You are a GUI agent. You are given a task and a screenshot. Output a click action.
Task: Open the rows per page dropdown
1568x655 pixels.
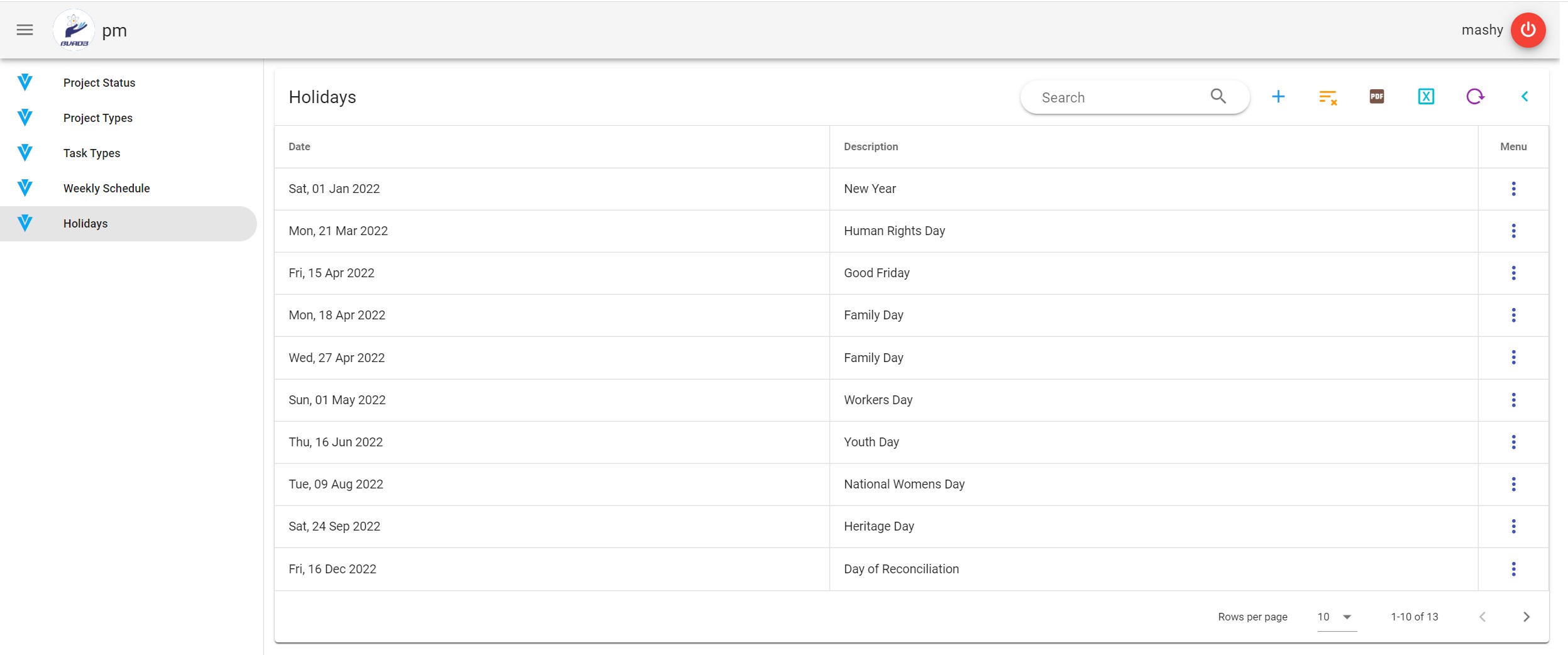(1336, 617)
